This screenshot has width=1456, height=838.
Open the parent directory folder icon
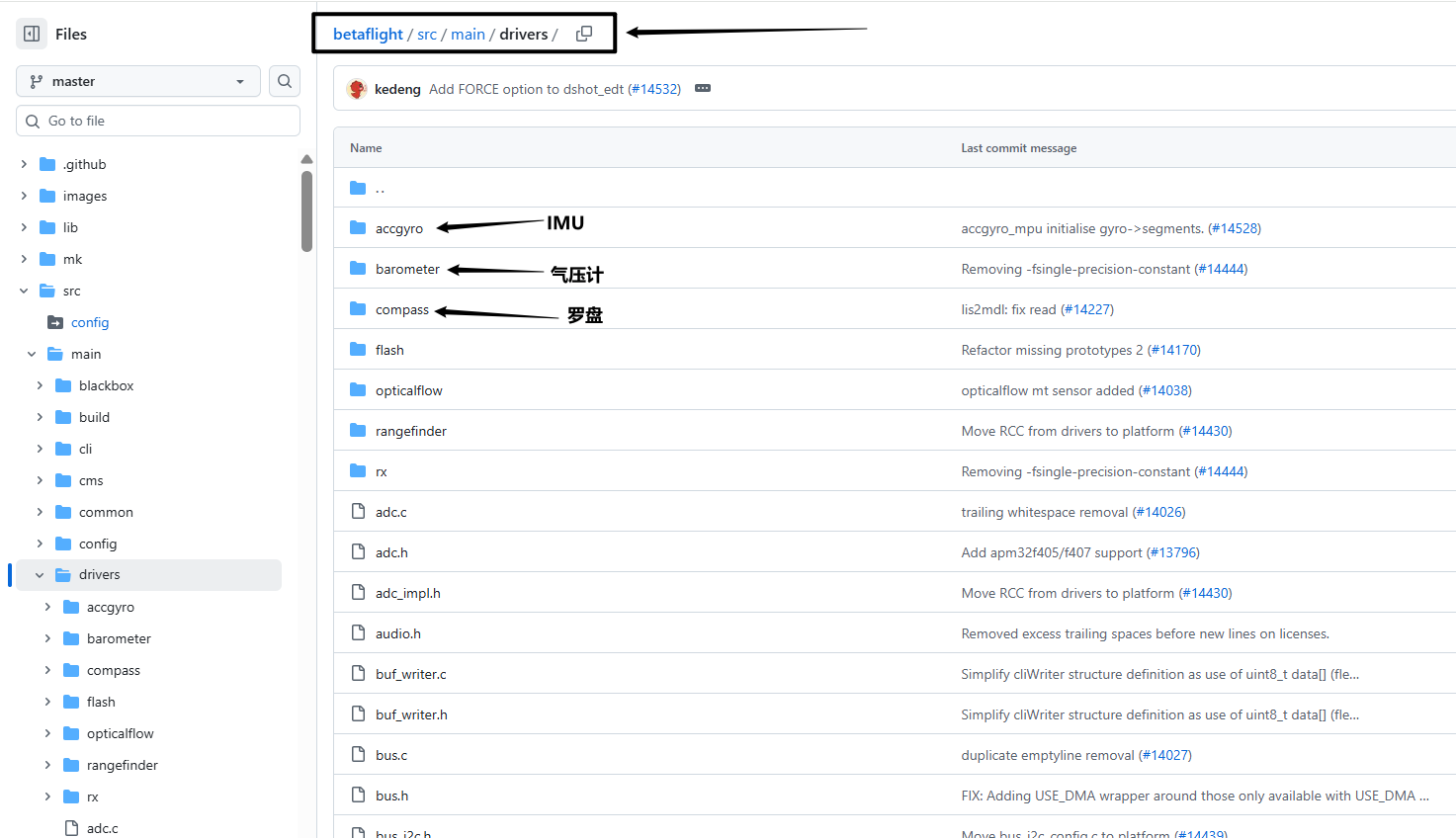358,188
